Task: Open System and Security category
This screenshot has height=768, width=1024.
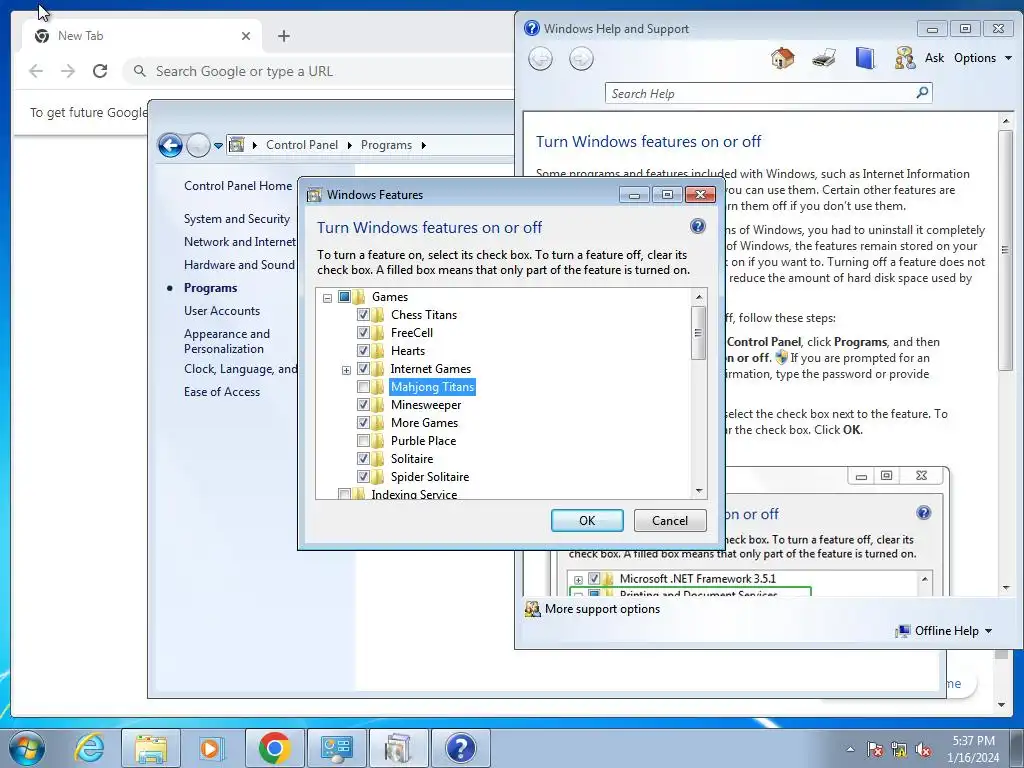Action: pyautogui.click(x=236, y=219)
